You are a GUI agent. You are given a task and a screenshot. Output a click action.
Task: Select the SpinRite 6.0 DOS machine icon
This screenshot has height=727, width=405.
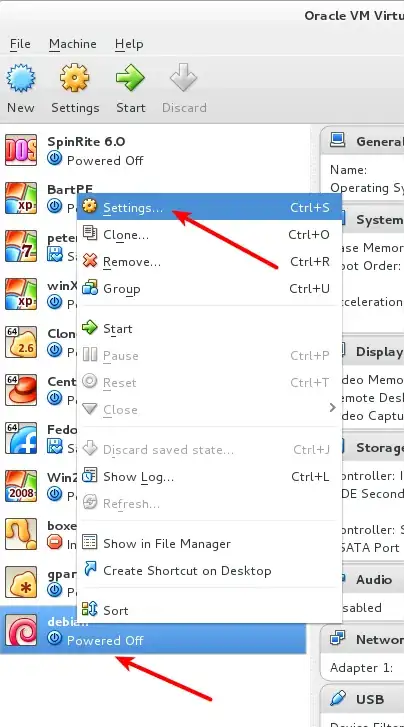tap(21, 150)
